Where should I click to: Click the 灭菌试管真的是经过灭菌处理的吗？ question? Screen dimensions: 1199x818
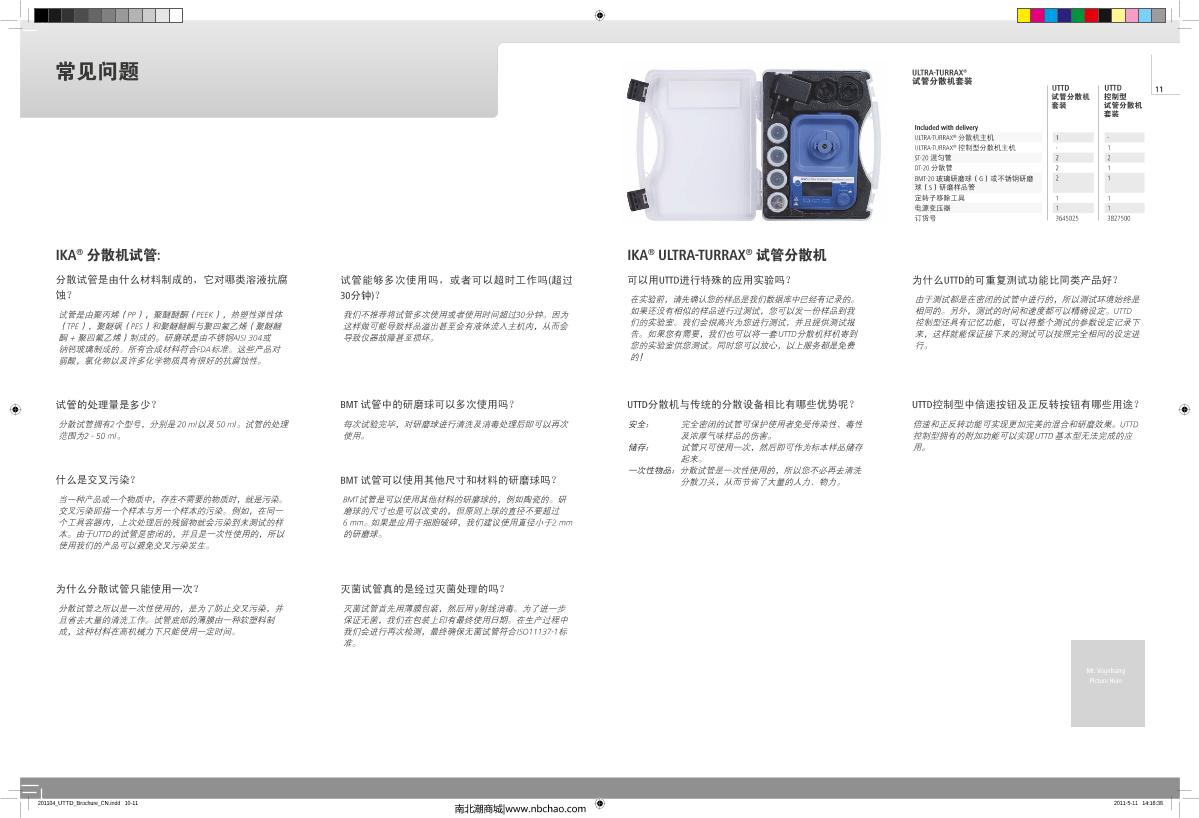pos(422,588)
